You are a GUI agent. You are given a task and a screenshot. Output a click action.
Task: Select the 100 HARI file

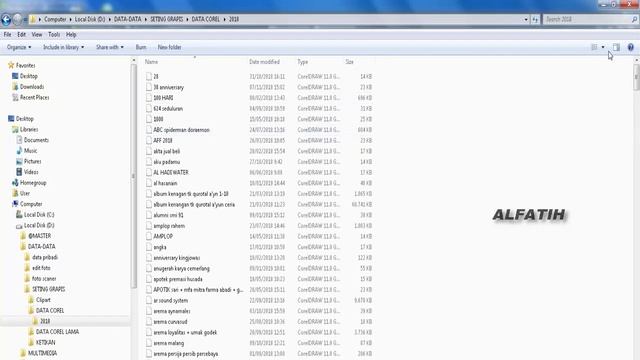163,98
